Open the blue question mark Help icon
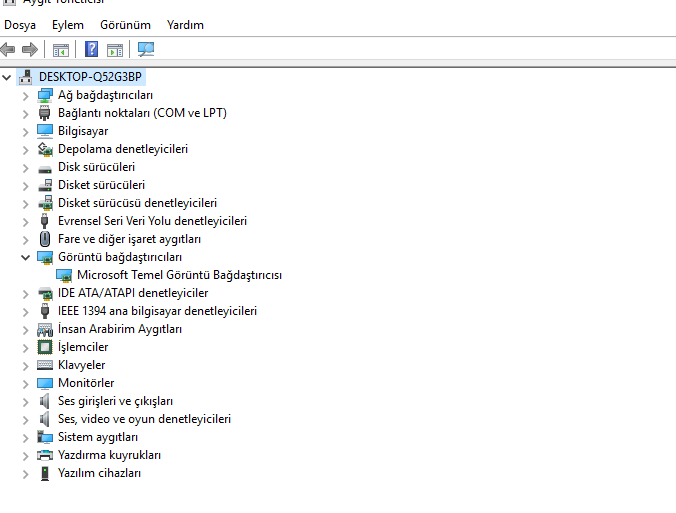Image resolution: width=676 pixels, height=513 pixels. 91,49
